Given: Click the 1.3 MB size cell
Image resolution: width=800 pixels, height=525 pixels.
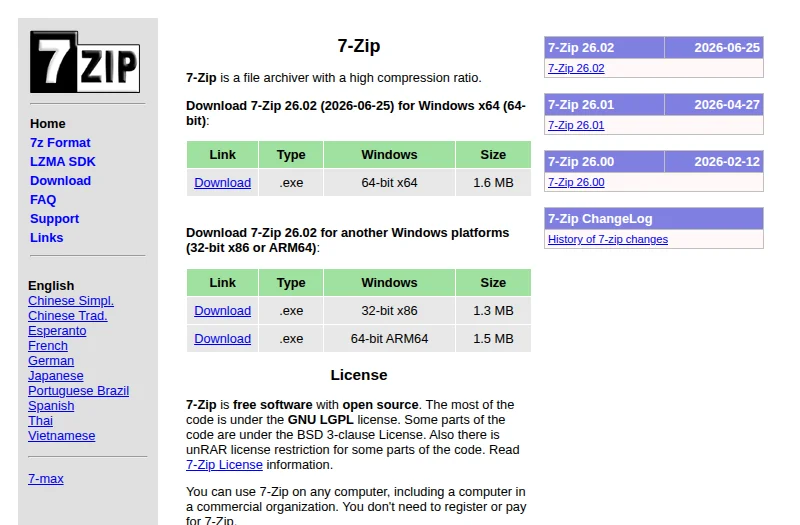Looking at the screenshot, I should coord(493,311).
